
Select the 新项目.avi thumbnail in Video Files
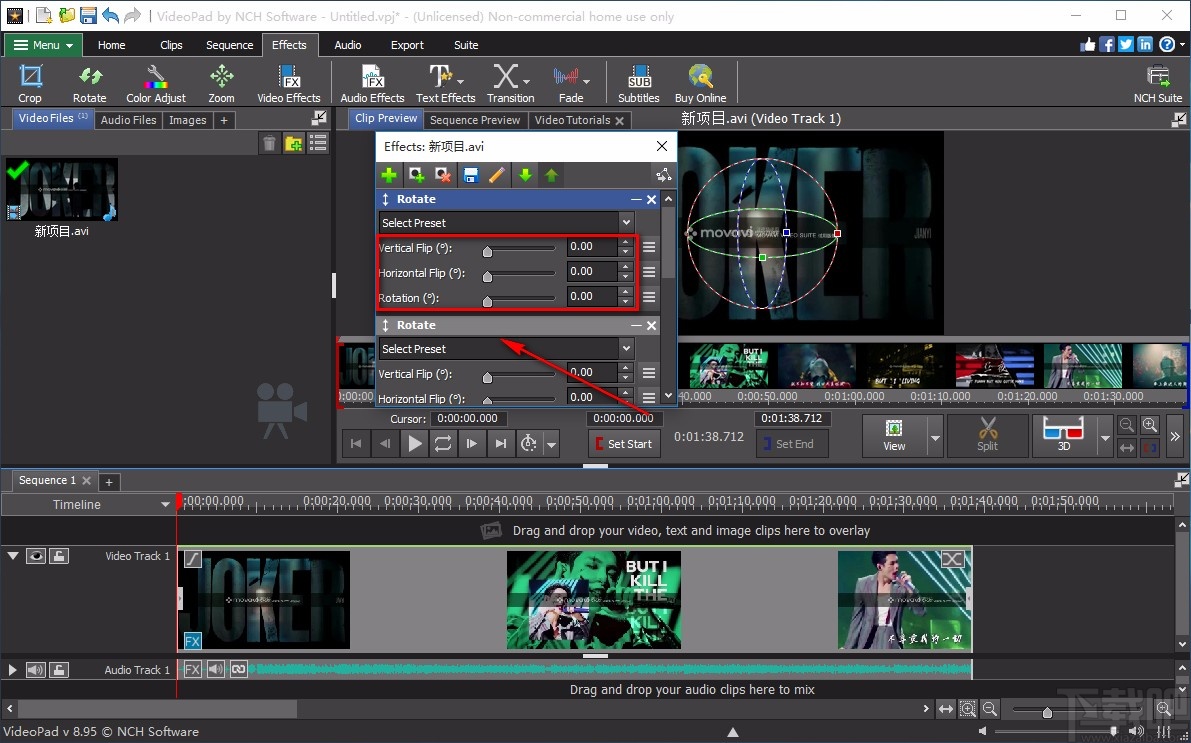(62, 189)
